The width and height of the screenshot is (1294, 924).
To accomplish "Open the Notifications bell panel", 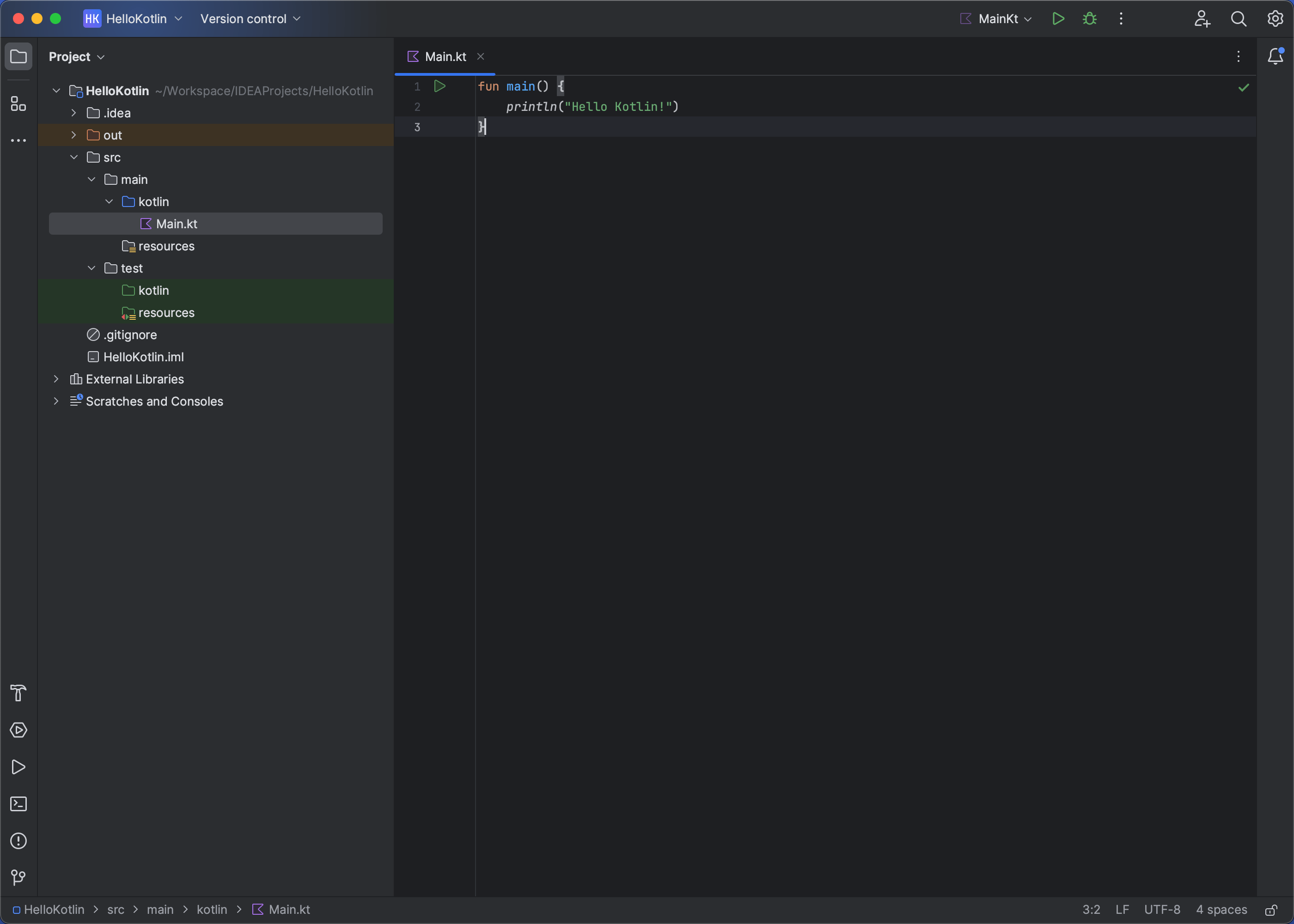I will (1275, 56).
